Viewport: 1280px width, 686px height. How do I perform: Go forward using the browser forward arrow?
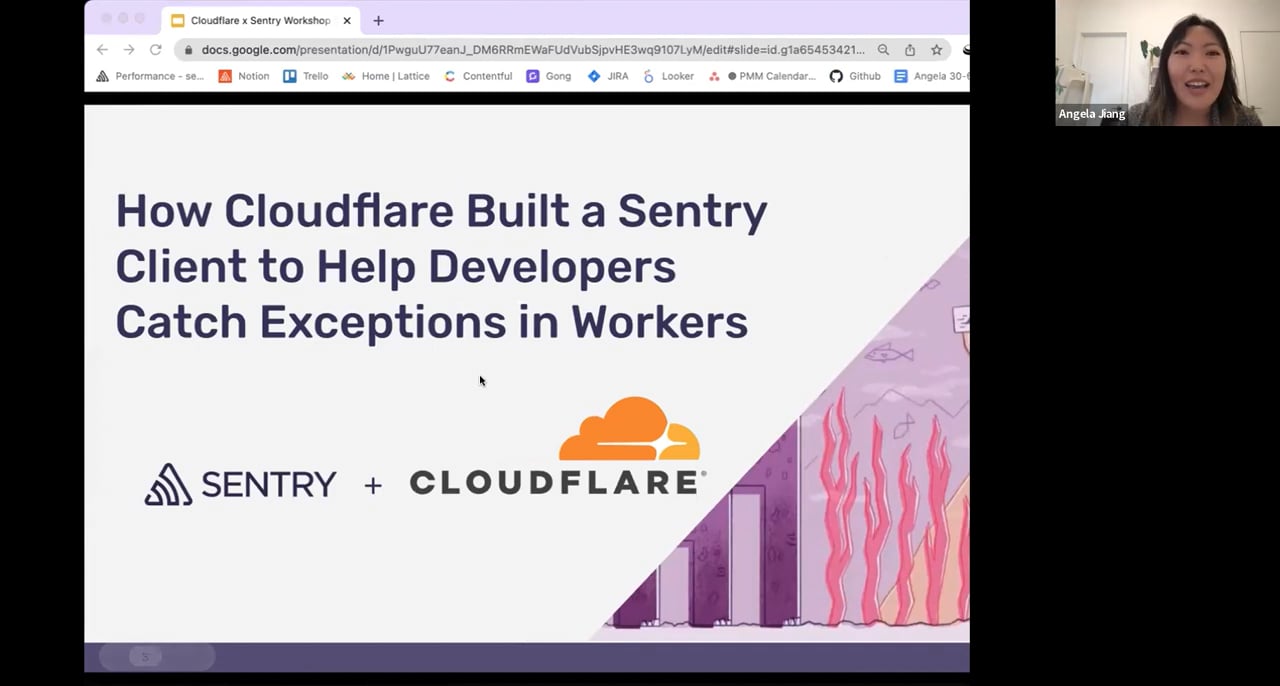pos(129,49)
